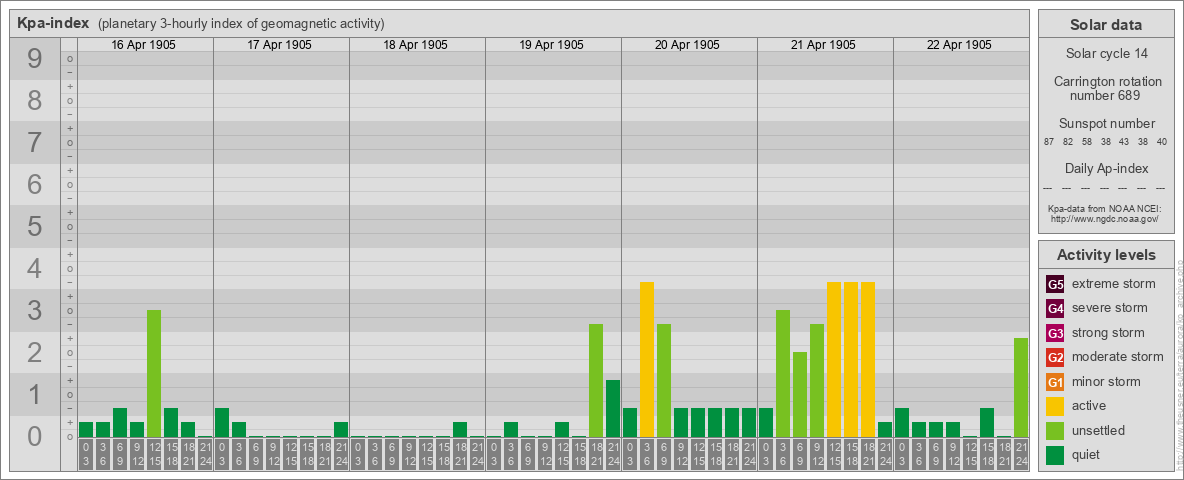1184x480 pixels.
Task: Click the 20 Apr 6-9h unsettled bar
Action: click(664, 380)
